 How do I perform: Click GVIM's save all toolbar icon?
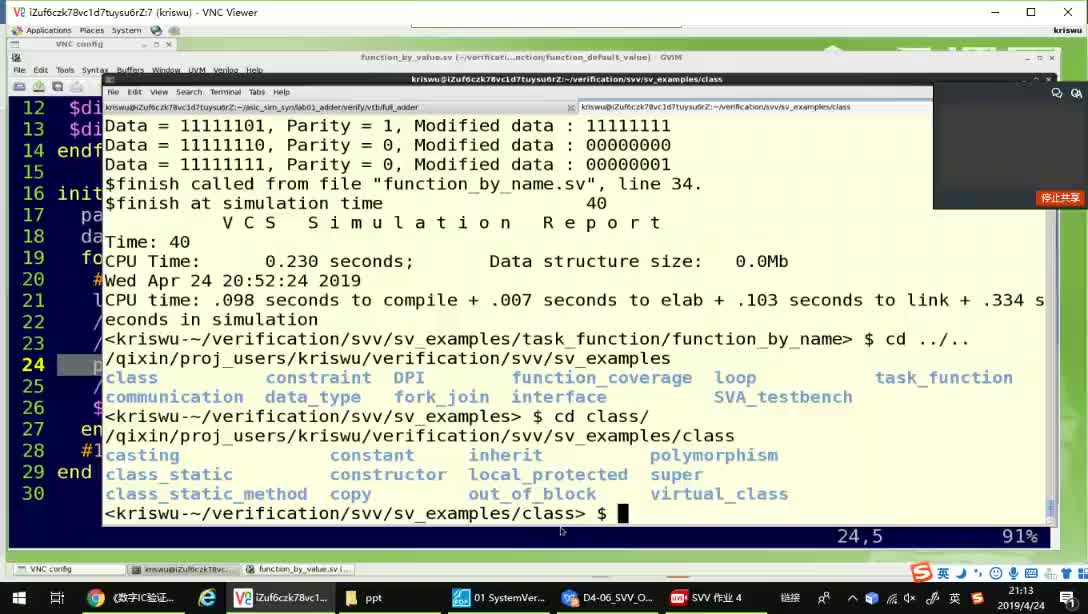click(58, 87)
